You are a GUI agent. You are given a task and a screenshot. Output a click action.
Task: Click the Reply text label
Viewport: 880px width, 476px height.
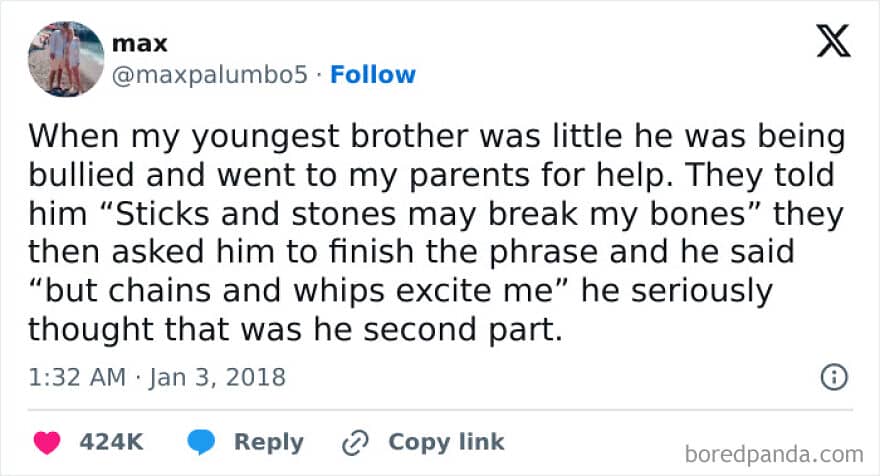point(268,443)
